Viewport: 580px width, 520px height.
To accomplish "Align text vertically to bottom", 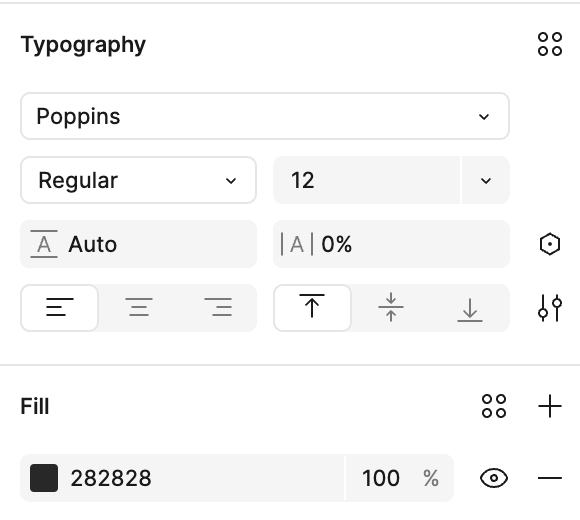I will (470, 308).
